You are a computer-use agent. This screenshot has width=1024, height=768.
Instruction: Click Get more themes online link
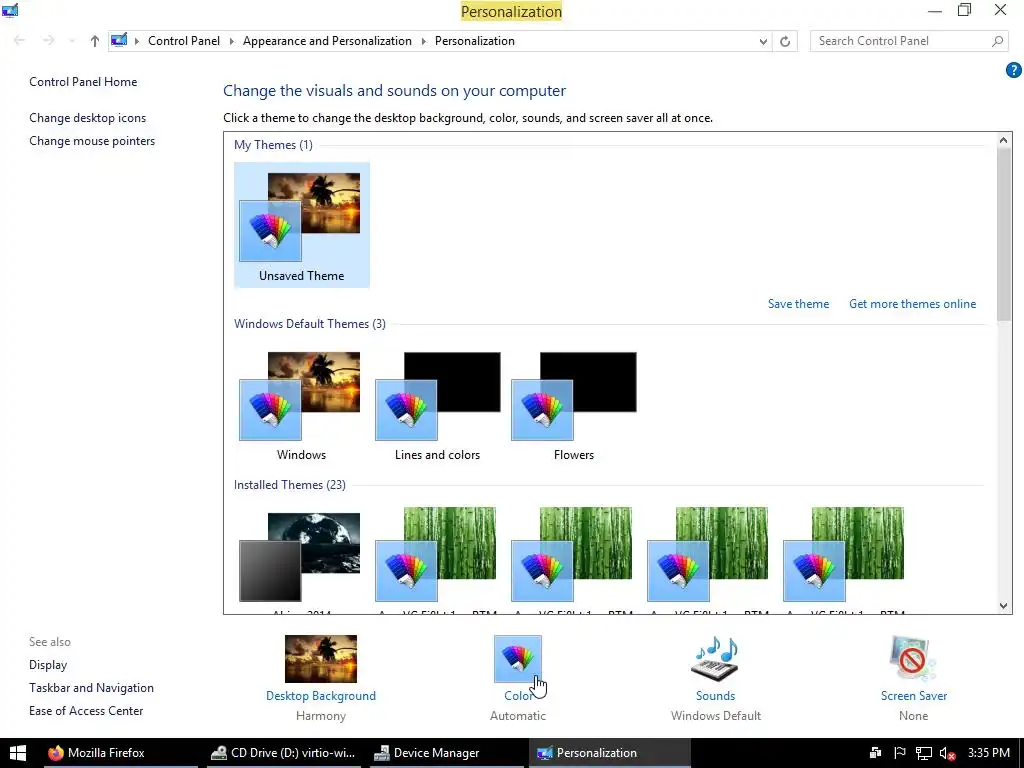(x=912, y=304)
